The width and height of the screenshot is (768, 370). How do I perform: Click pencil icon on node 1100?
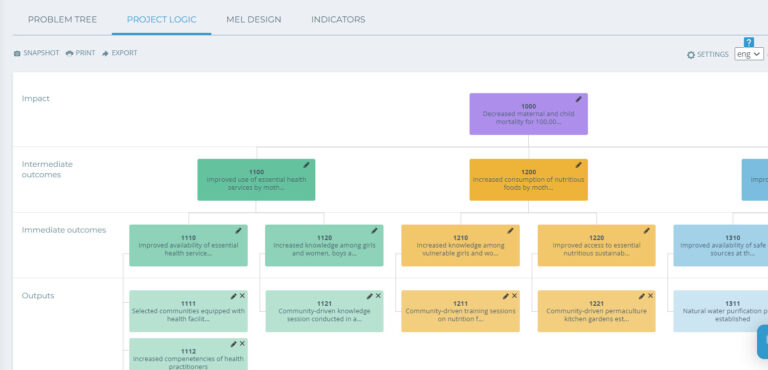click(306, 165)
